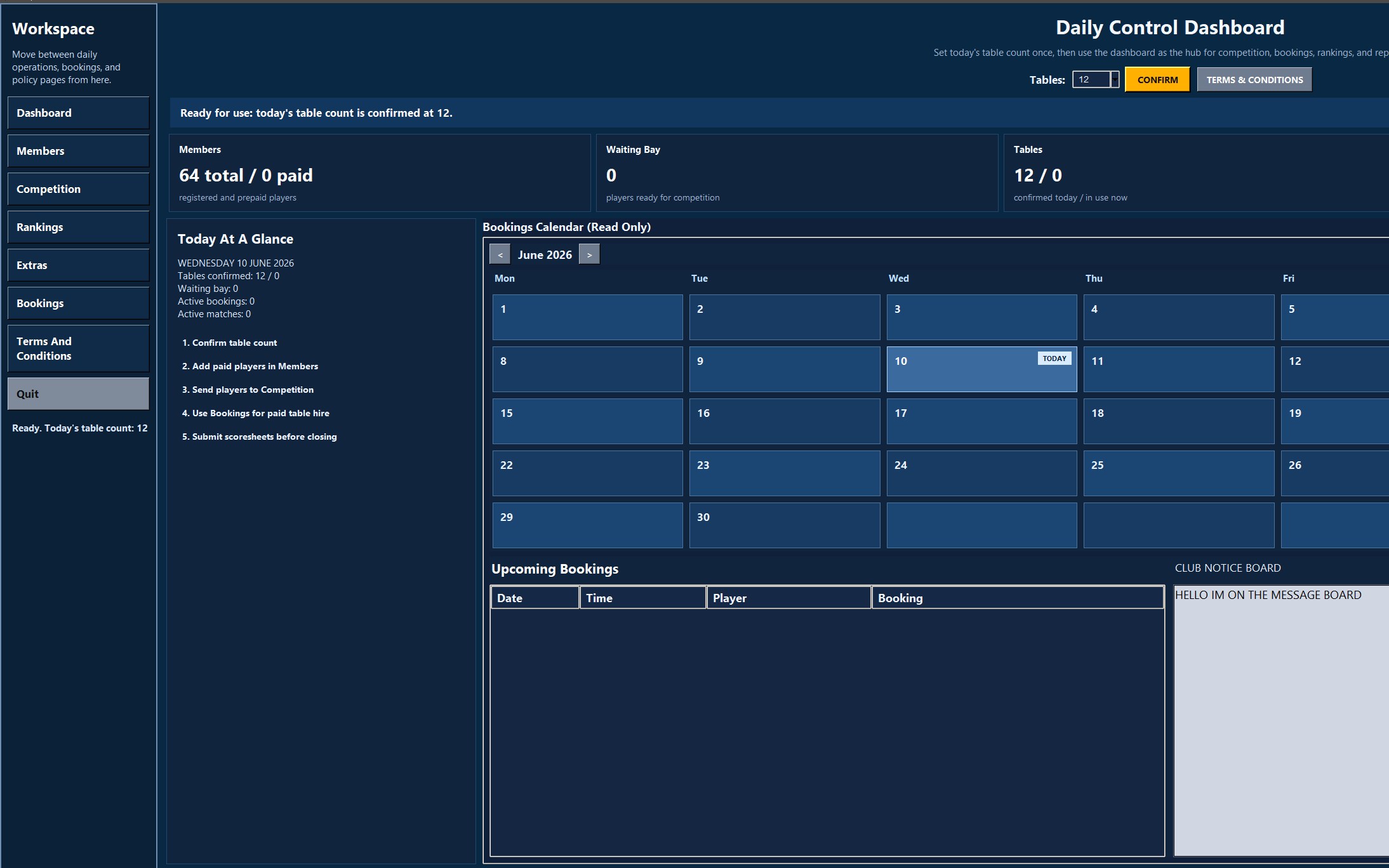Viewport: 1389px width, 868px height.
Task: Select June 29 calendar cell
Action: coord(588,525)
